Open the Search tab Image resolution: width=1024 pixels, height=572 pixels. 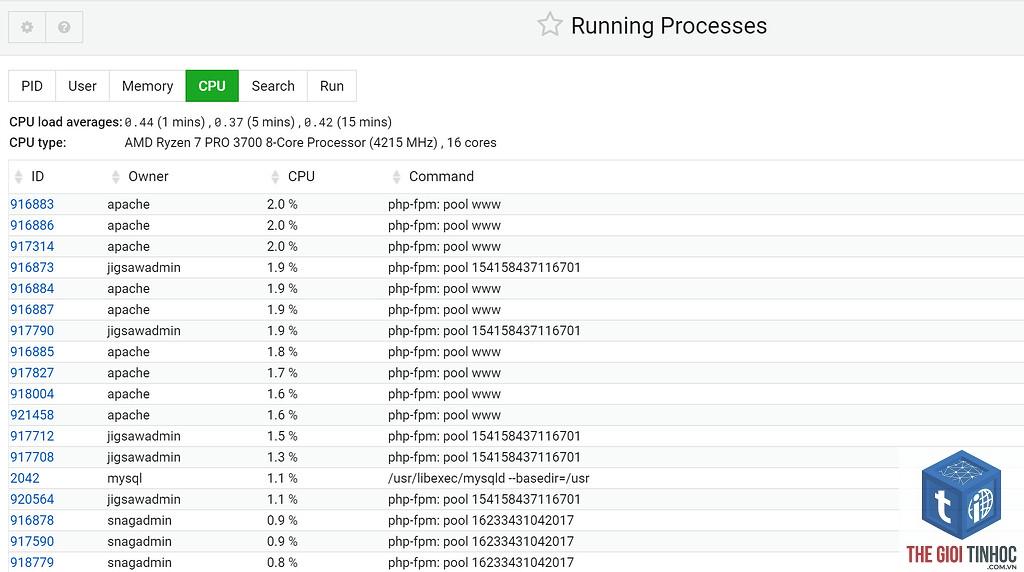273,86
